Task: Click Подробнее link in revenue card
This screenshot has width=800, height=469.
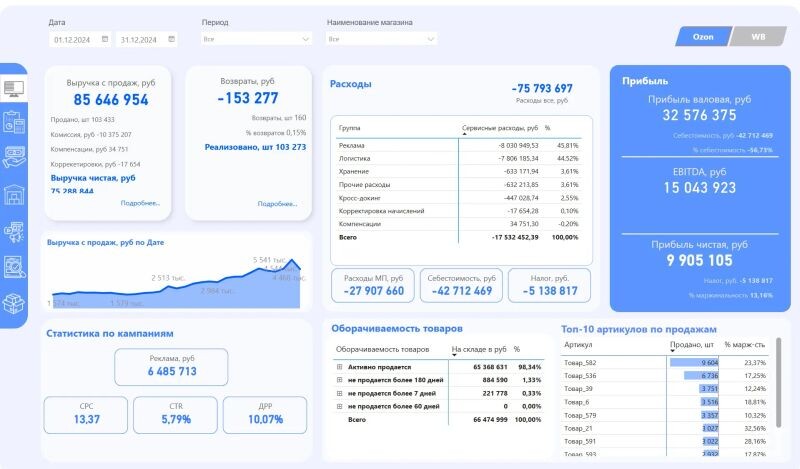Action: (140, 203)
